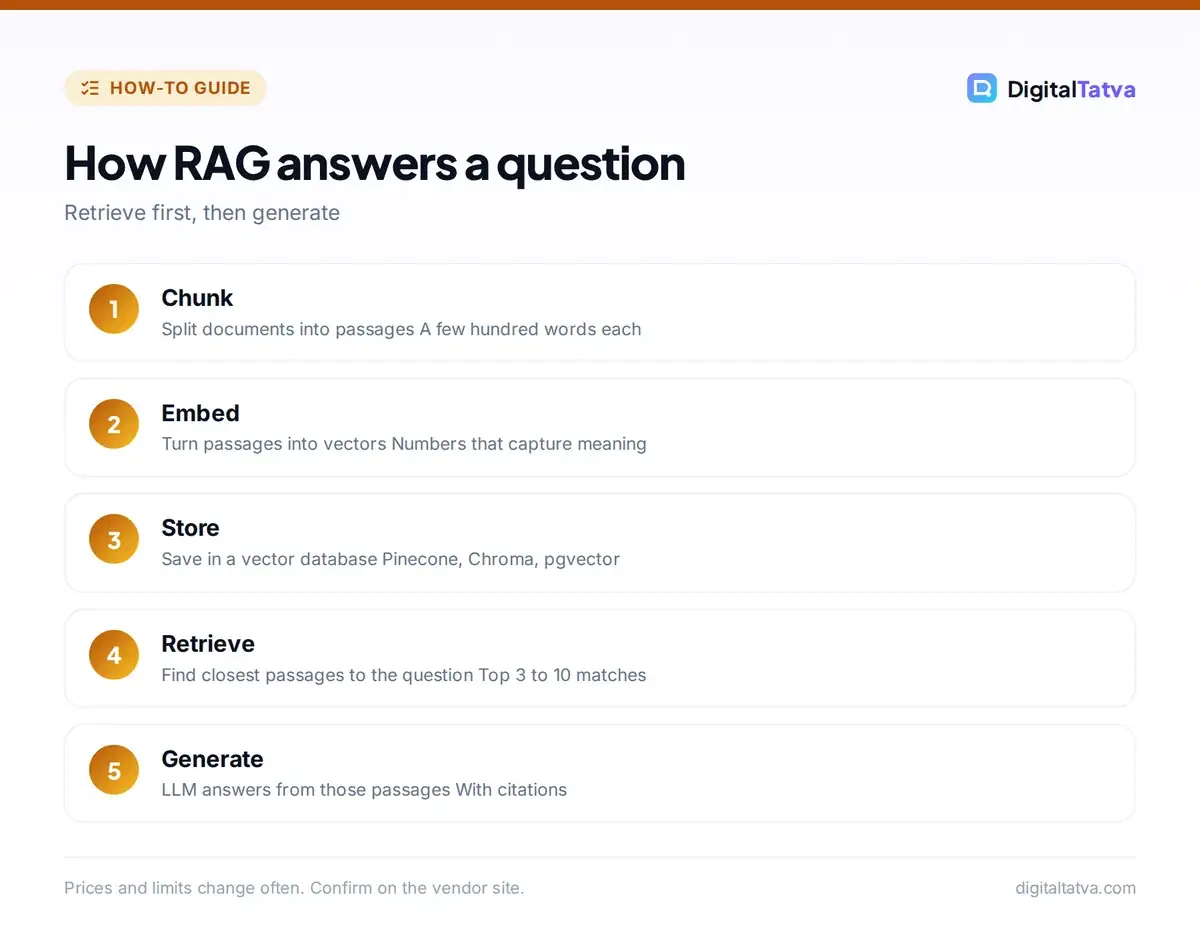
Task: Click the step 4 number badge beside Retrieve
Action: pos(114,655)
